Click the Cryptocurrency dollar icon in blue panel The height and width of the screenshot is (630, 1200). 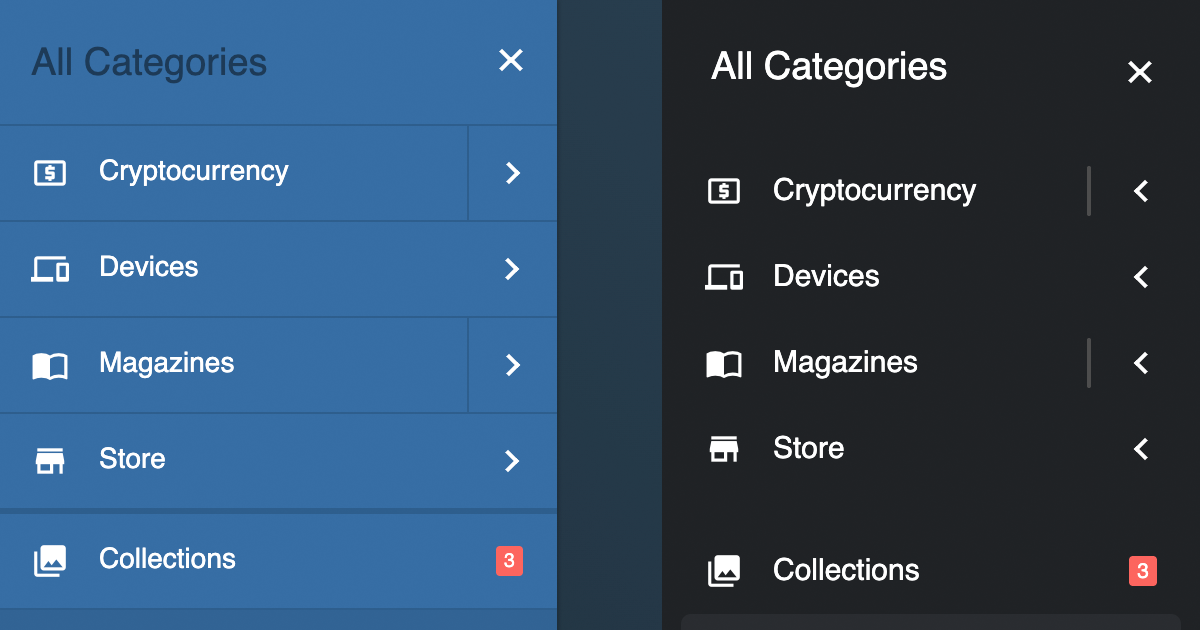pos(50,173)
